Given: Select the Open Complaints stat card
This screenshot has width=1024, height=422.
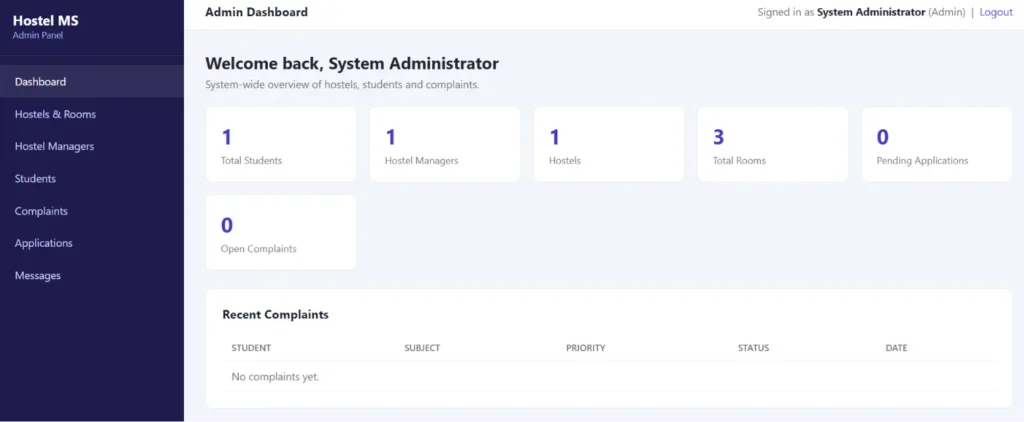Looking at the screenshot, I should (281, 233).
